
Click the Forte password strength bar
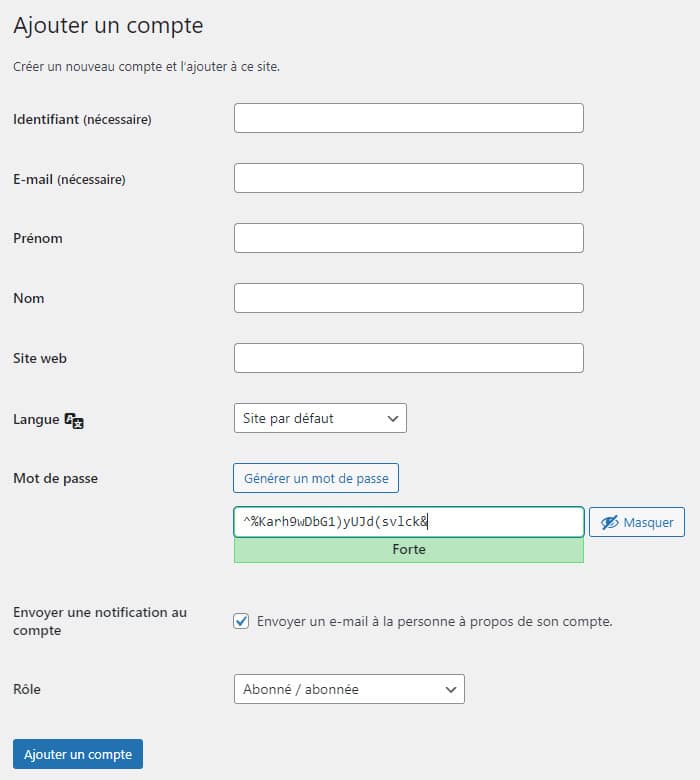click(x=408, y=550)
